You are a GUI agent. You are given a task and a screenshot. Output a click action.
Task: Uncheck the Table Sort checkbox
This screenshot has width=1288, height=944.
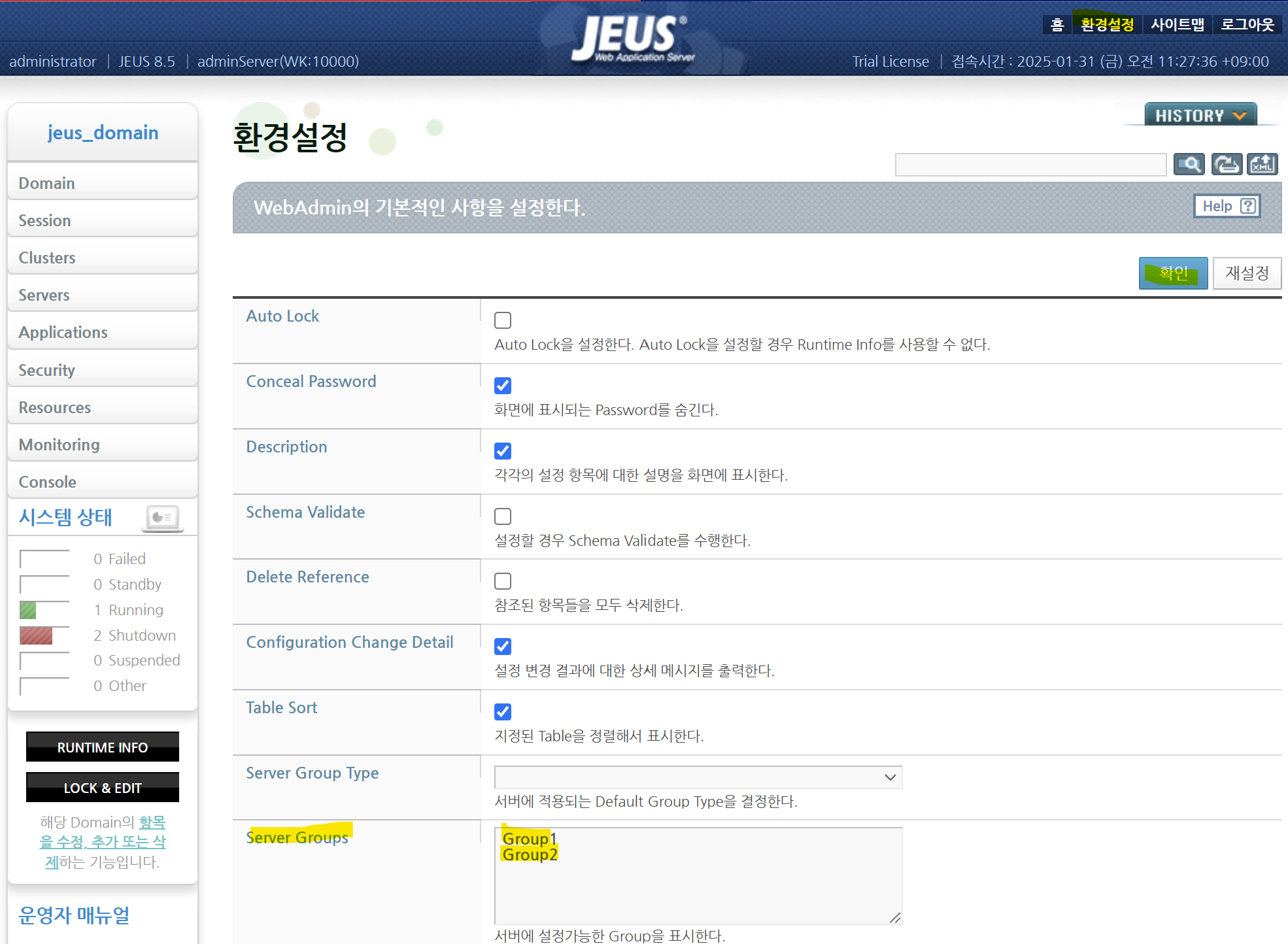tap(503, 712)
